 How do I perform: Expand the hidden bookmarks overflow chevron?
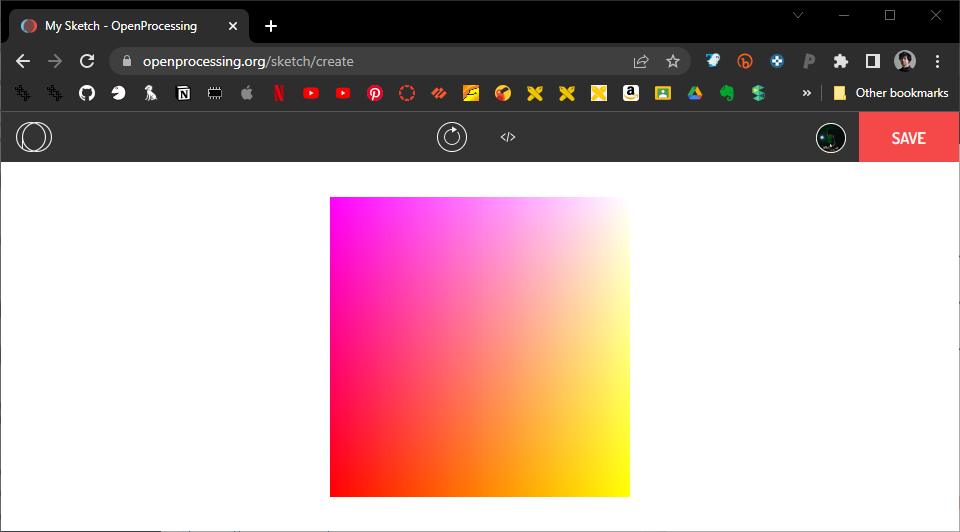pyautogui.click(x=806, y=93)
